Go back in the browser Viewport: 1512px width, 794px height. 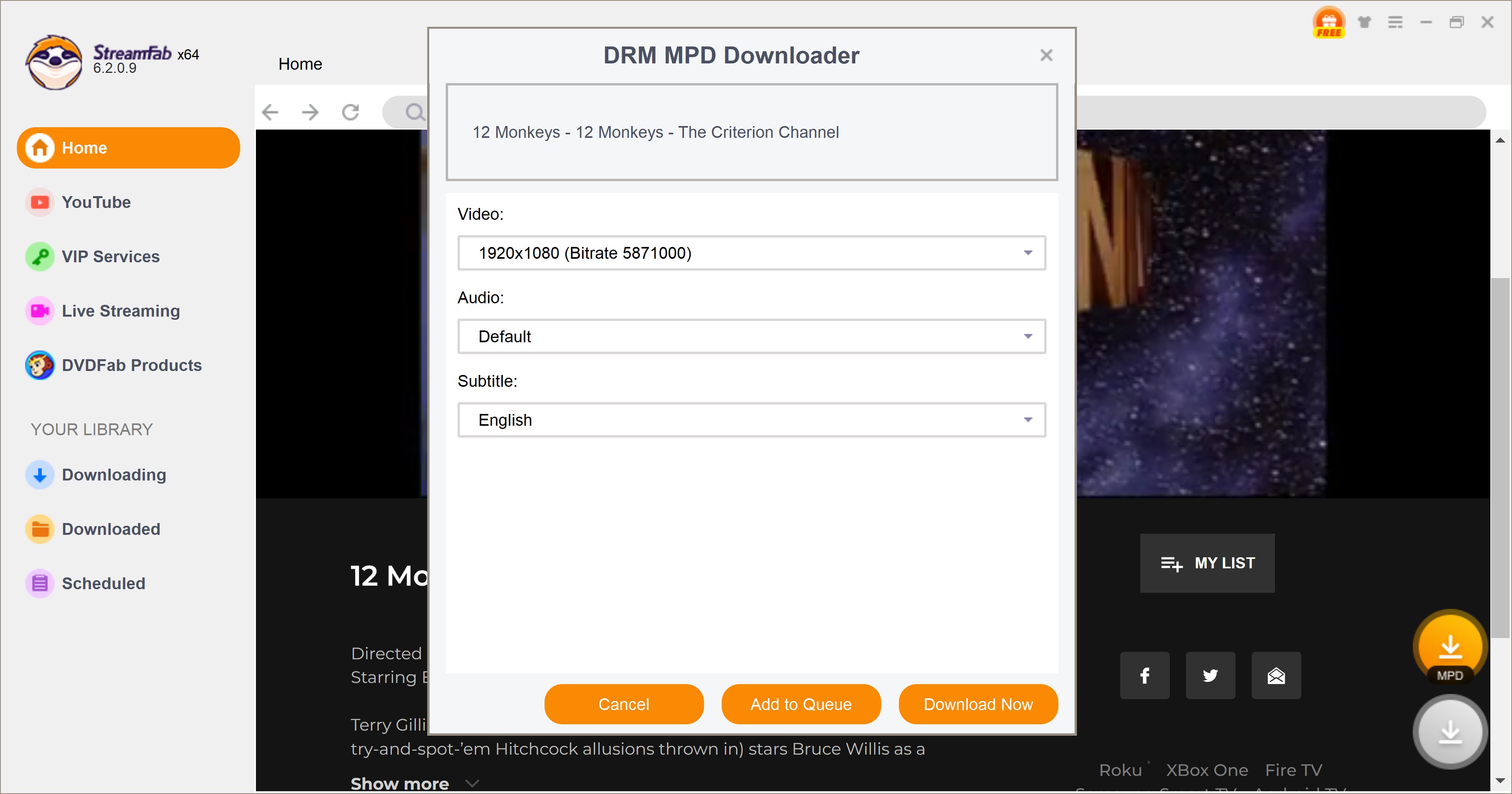point(270,112)
